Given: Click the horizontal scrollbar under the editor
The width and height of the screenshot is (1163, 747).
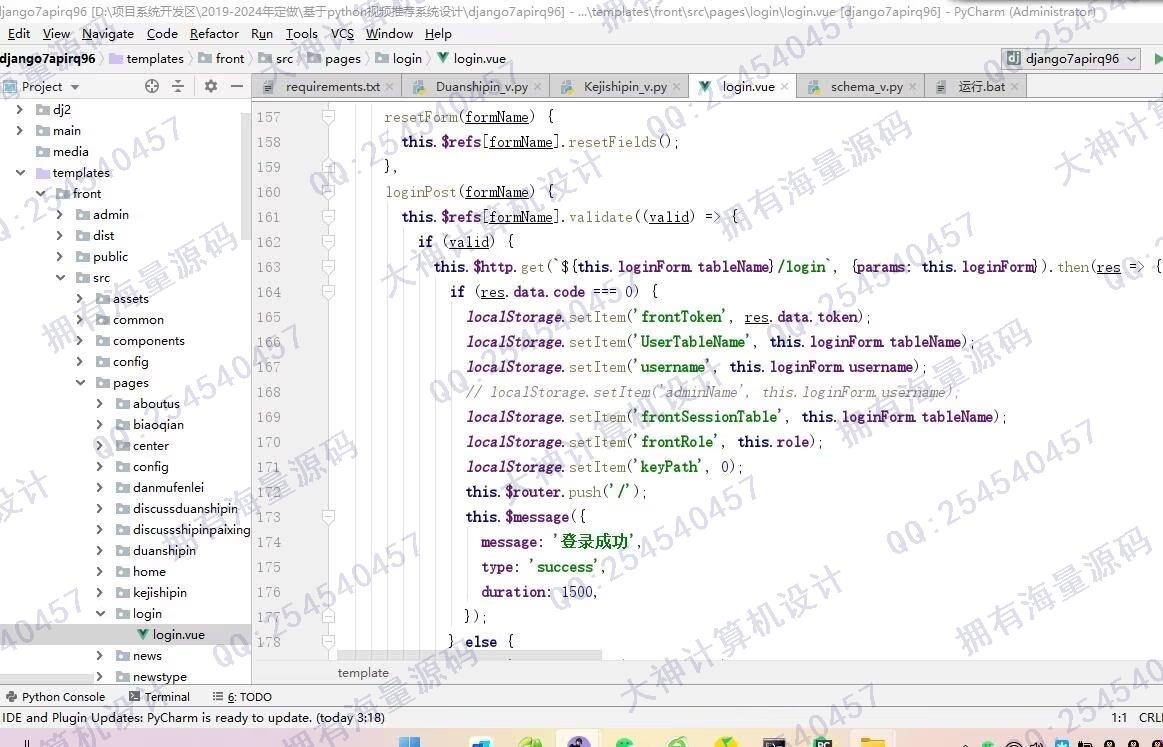Looking at the screenshot, I should pos(470,656).
